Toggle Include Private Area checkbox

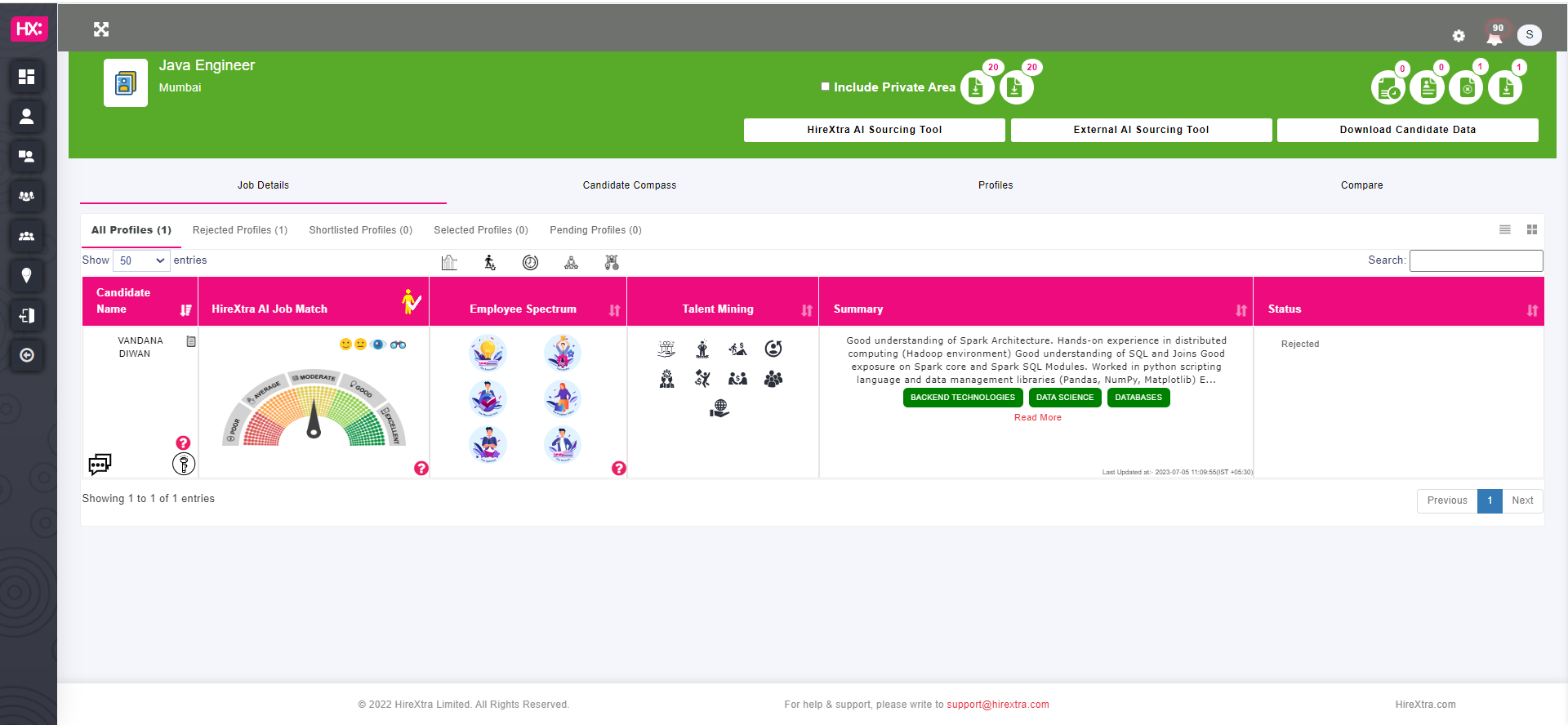pos(826,87)
